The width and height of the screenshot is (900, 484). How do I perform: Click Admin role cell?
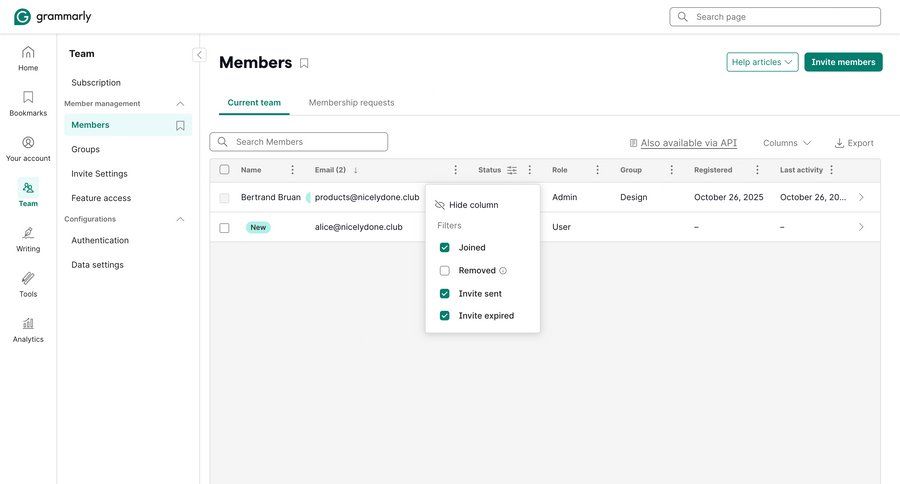click(x=565, y=197)
